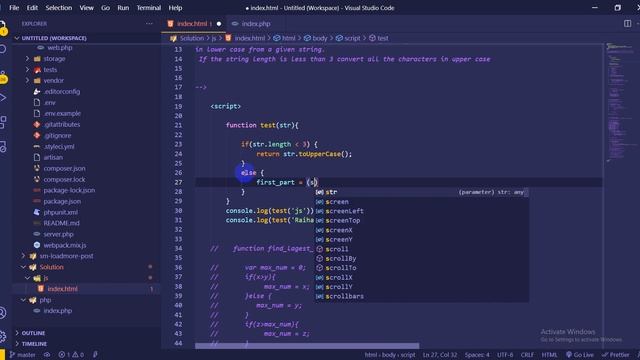Choose 'screen' suggestion in autocomplete list
This screenshot has width=640, height=360.
421,202
